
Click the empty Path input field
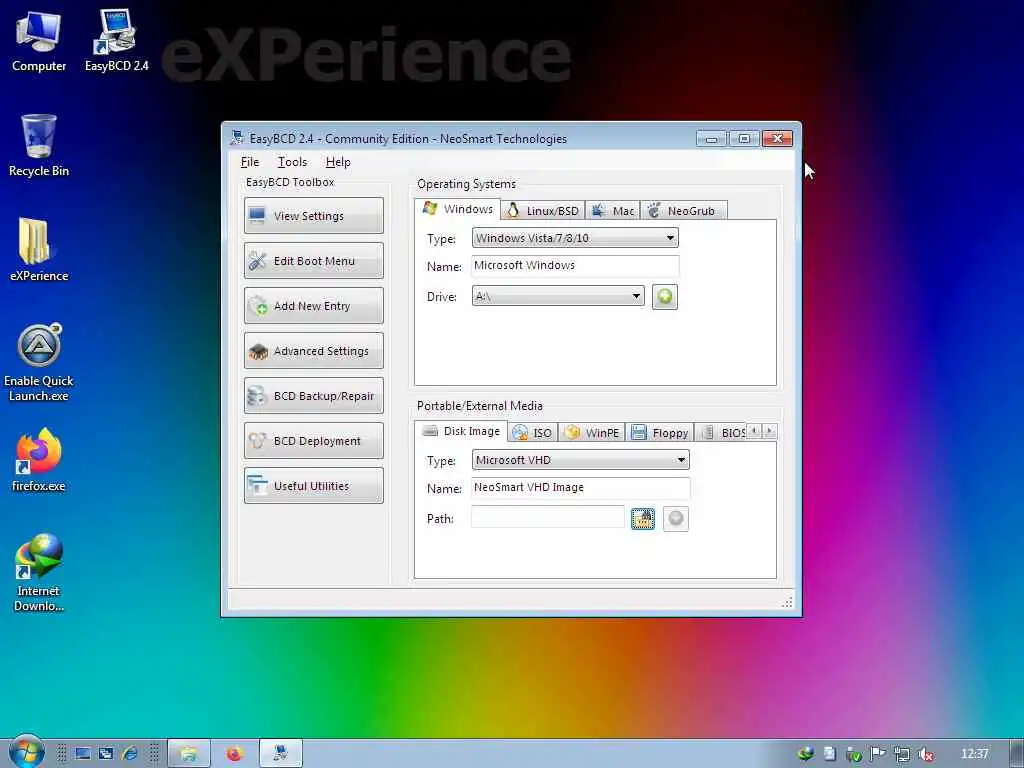[x=547, y=517]
